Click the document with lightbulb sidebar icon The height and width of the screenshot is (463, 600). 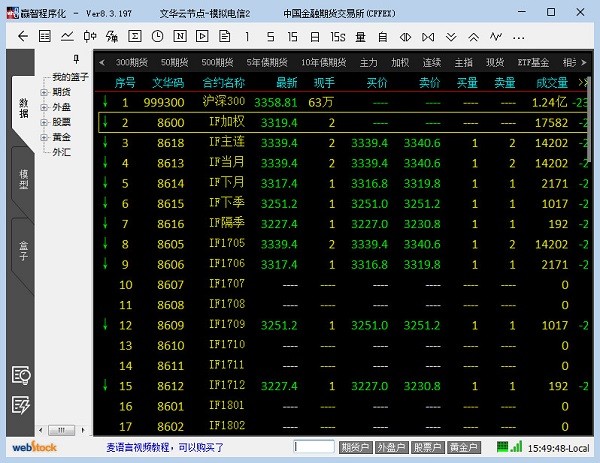(x=21, y=375)
